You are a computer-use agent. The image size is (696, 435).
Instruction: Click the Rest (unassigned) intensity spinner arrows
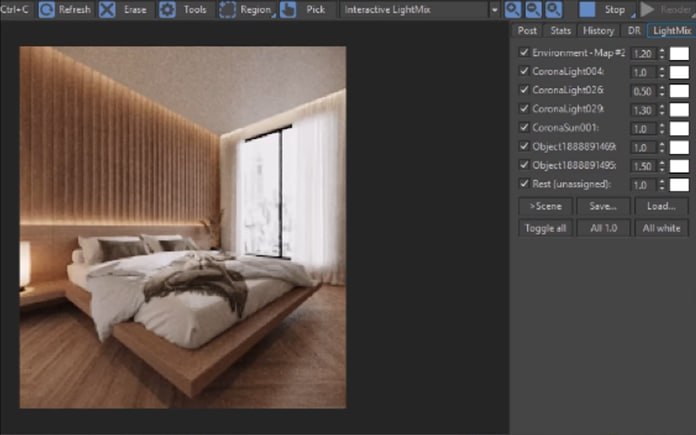(662, 185)
